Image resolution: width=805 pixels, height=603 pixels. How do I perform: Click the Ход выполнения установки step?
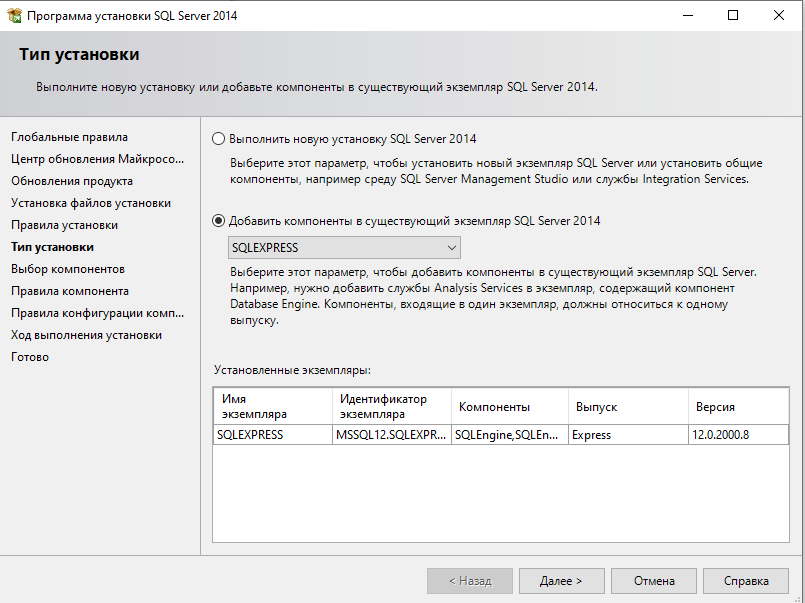[x=86, y=335]
